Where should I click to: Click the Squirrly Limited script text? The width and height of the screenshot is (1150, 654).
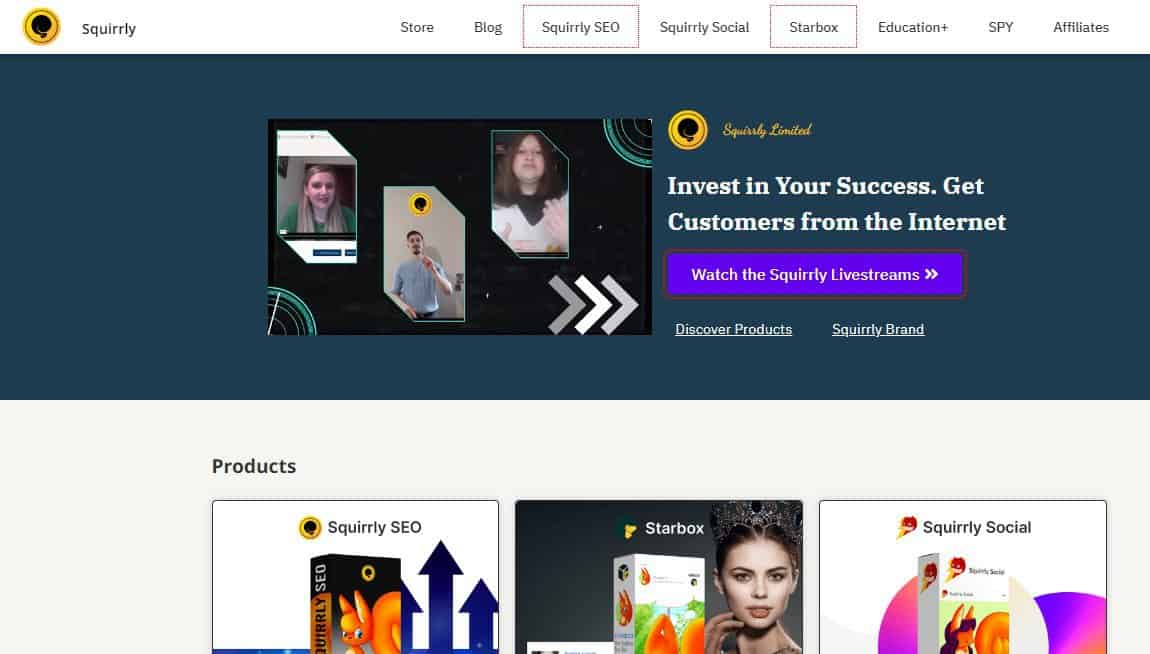767,130
